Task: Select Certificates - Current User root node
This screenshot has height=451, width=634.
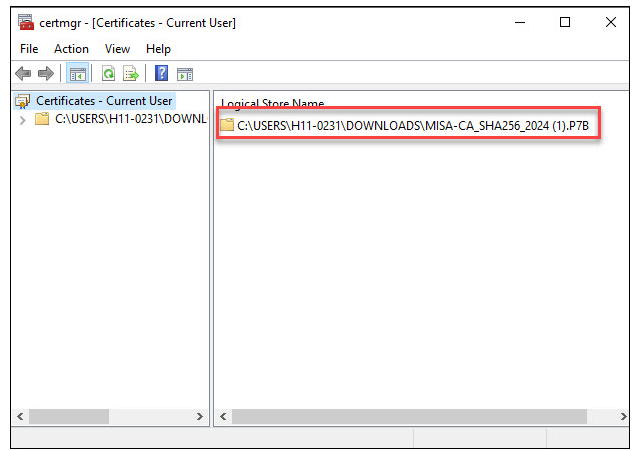Action: tap(104, 100)
